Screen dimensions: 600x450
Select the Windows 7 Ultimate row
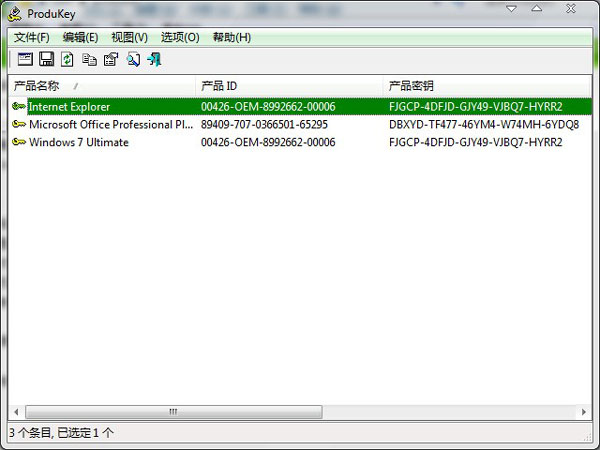pos(300,142)
